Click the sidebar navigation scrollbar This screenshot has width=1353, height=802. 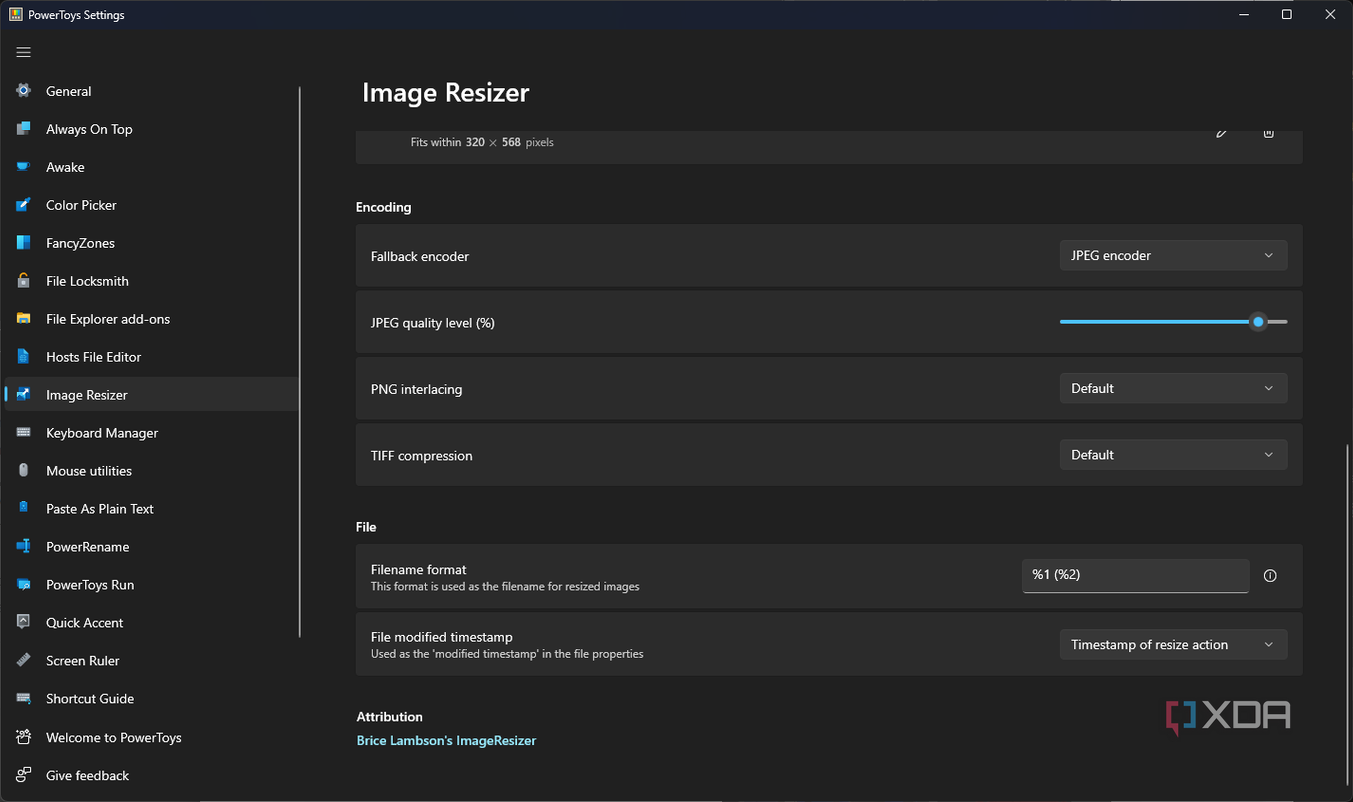pyautogui.click(x=300, y=362)
